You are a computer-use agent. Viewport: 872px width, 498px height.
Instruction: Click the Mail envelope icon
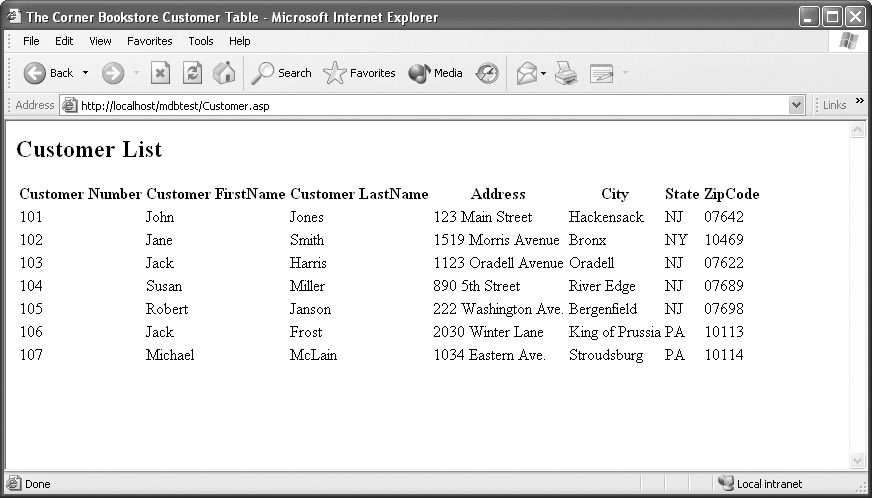(x=526, y=73)
